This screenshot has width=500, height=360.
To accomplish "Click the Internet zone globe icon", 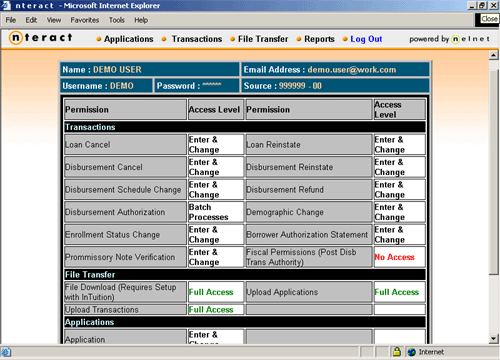I will tap(412, 352).
